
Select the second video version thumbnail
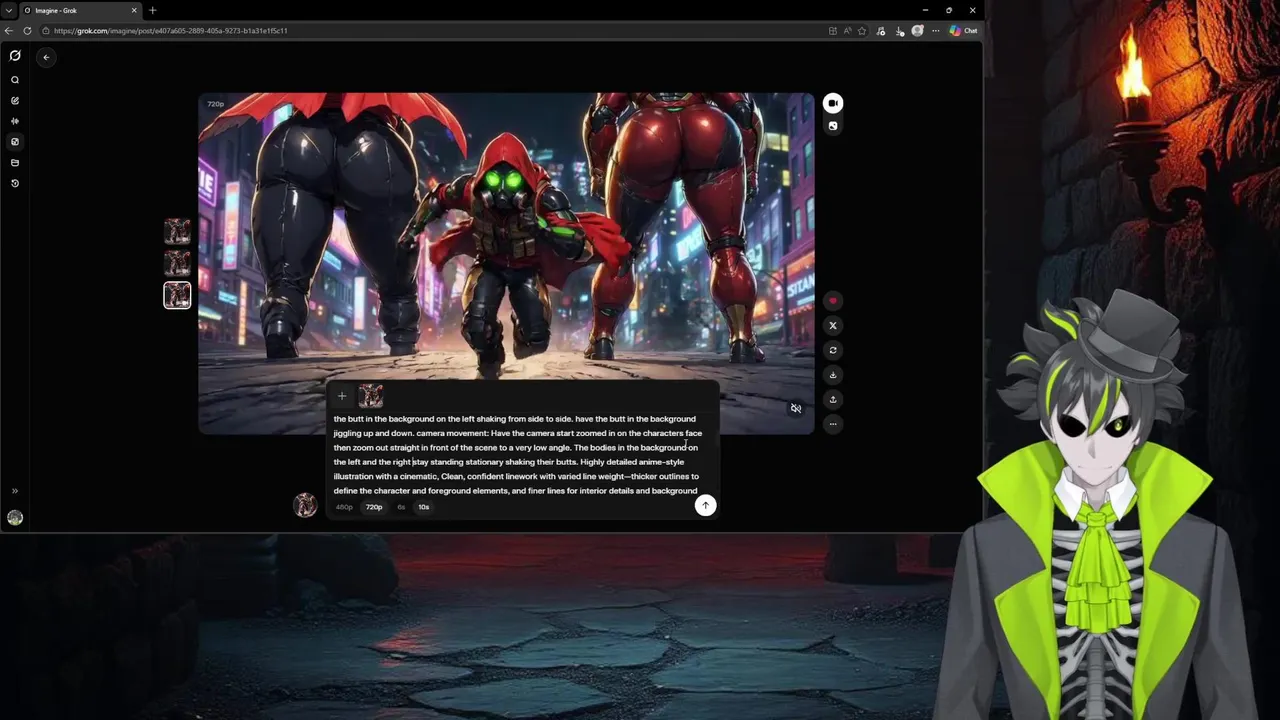(177, 263)
